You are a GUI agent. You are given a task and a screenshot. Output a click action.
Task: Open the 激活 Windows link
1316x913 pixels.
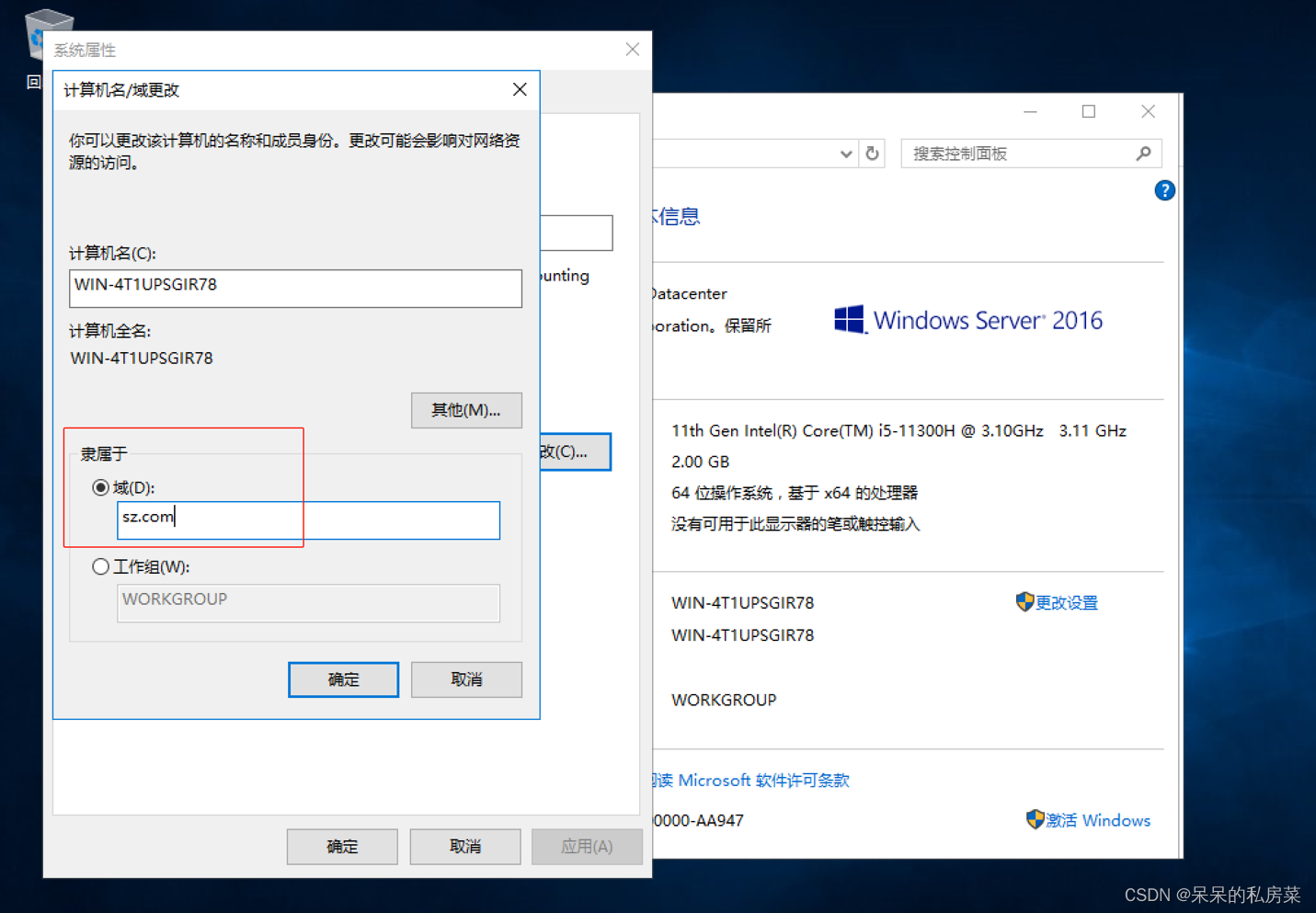(x=1098, y=820)
